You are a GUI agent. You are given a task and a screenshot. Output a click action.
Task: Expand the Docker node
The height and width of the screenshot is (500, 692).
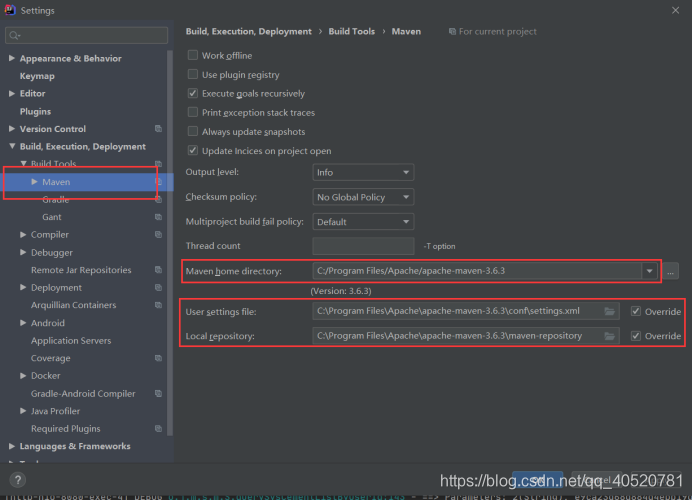pyautogui.click(x=23, y=376)
